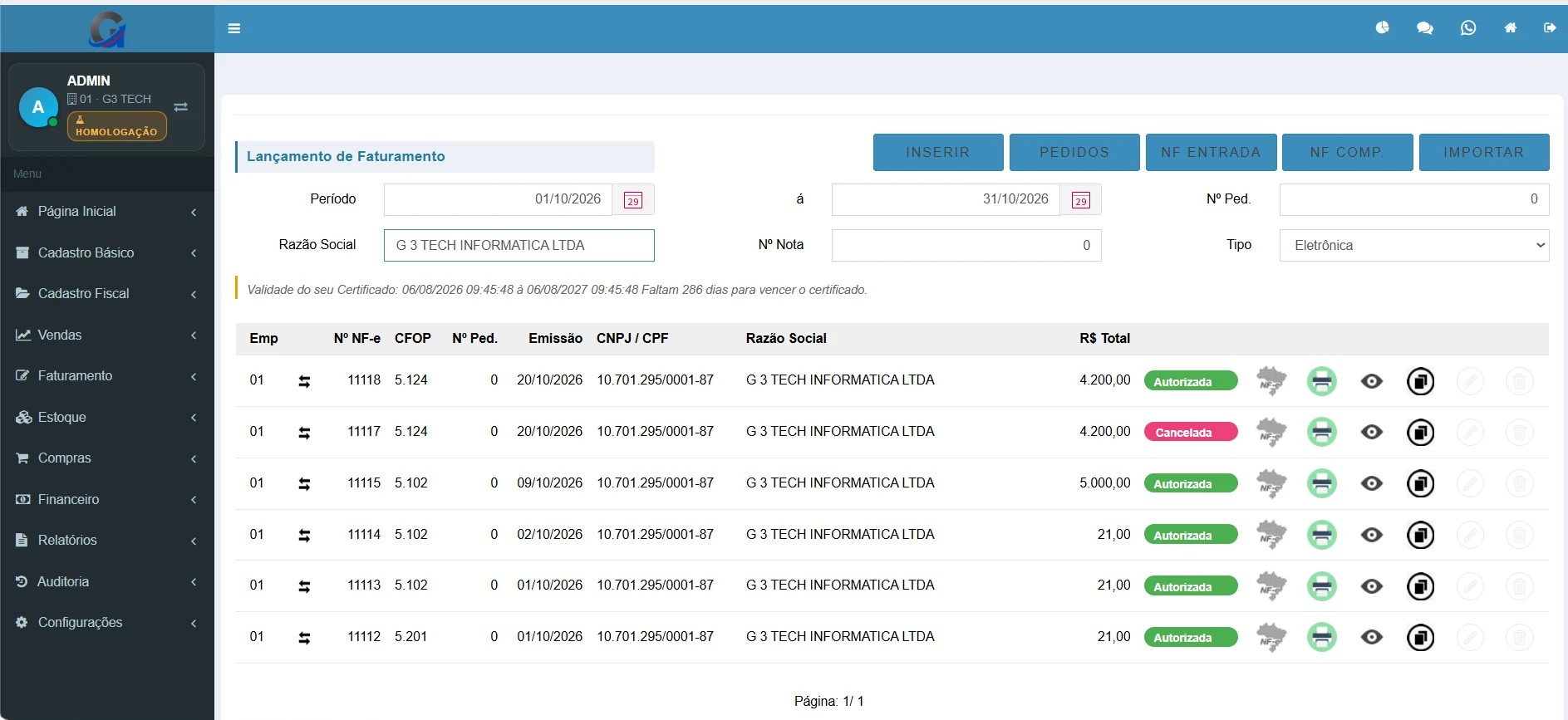Click the PEDIDOS button

click(x=1074, y=152)
